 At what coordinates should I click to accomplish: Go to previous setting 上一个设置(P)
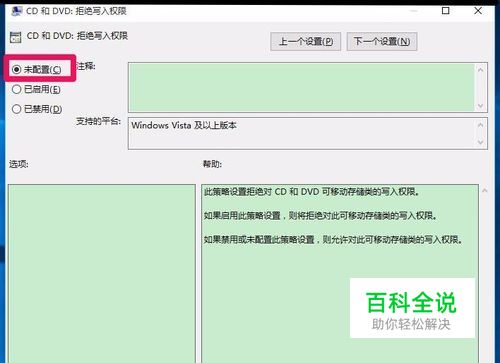[x=305, y=41]
